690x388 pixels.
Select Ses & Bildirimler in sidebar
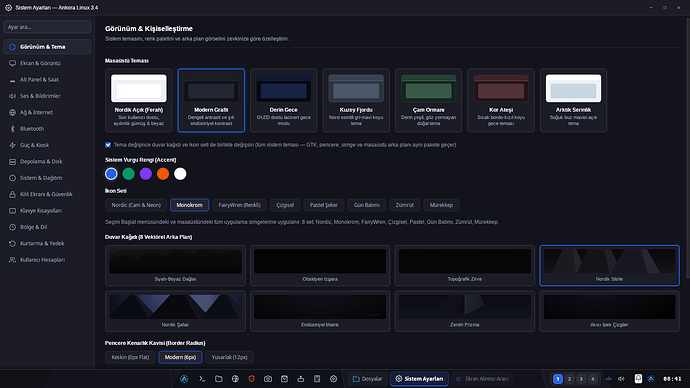[47, 96]
